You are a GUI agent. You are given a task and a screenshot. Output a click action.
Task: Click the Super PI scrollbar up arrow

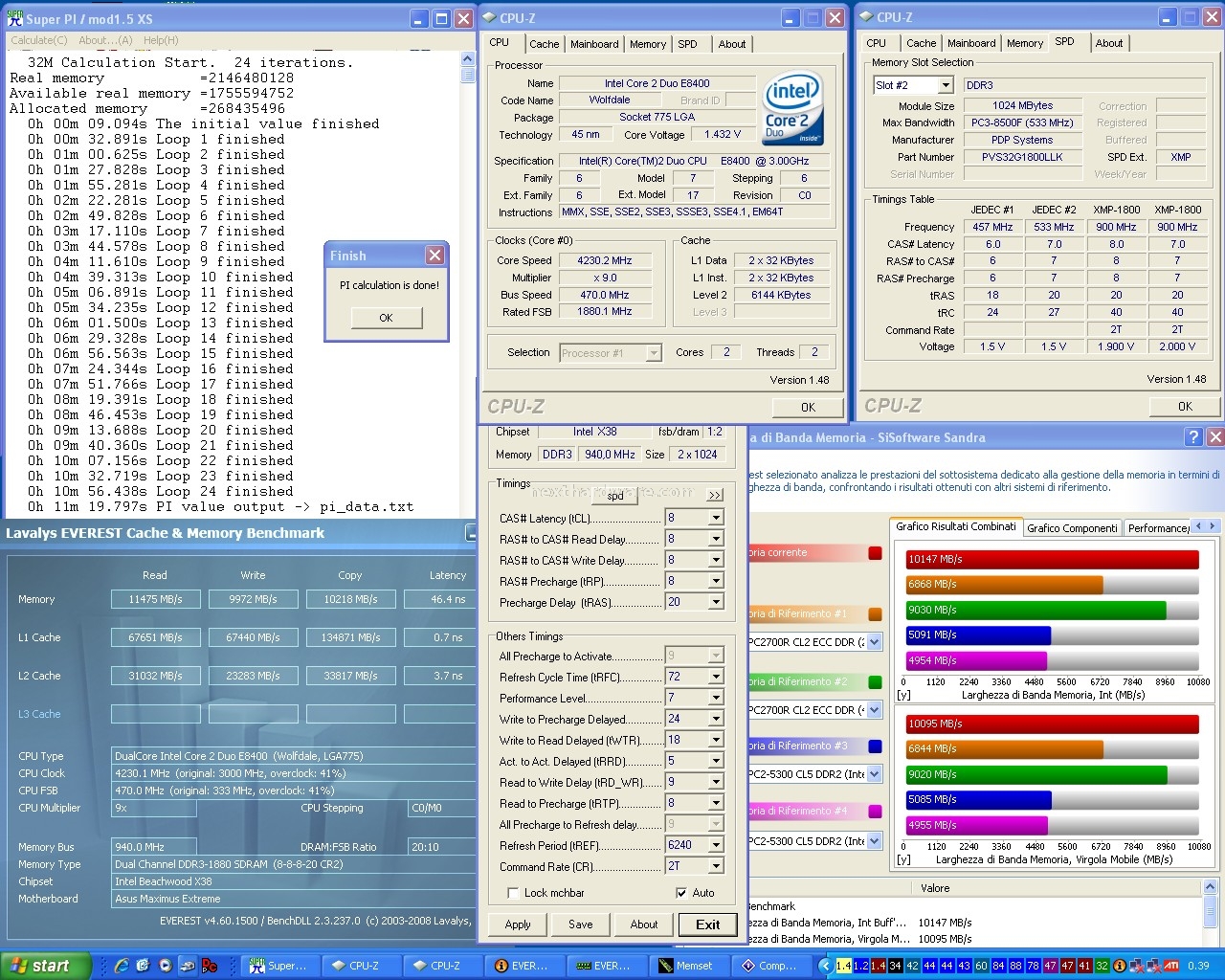(x=468, y=59)
